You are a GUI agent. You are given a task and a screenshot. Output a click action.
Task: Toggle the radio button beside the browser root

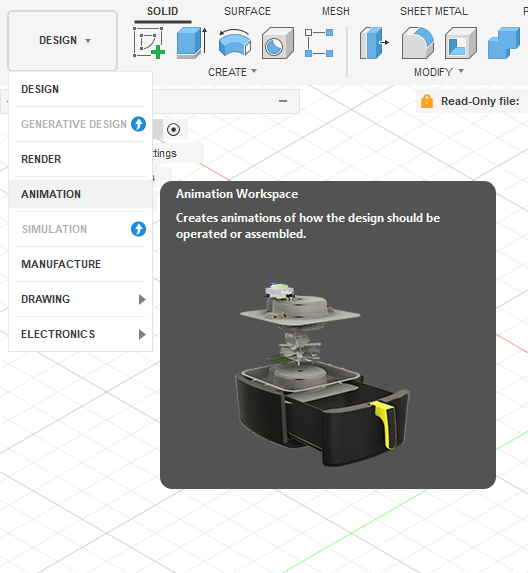coord(173,129)
